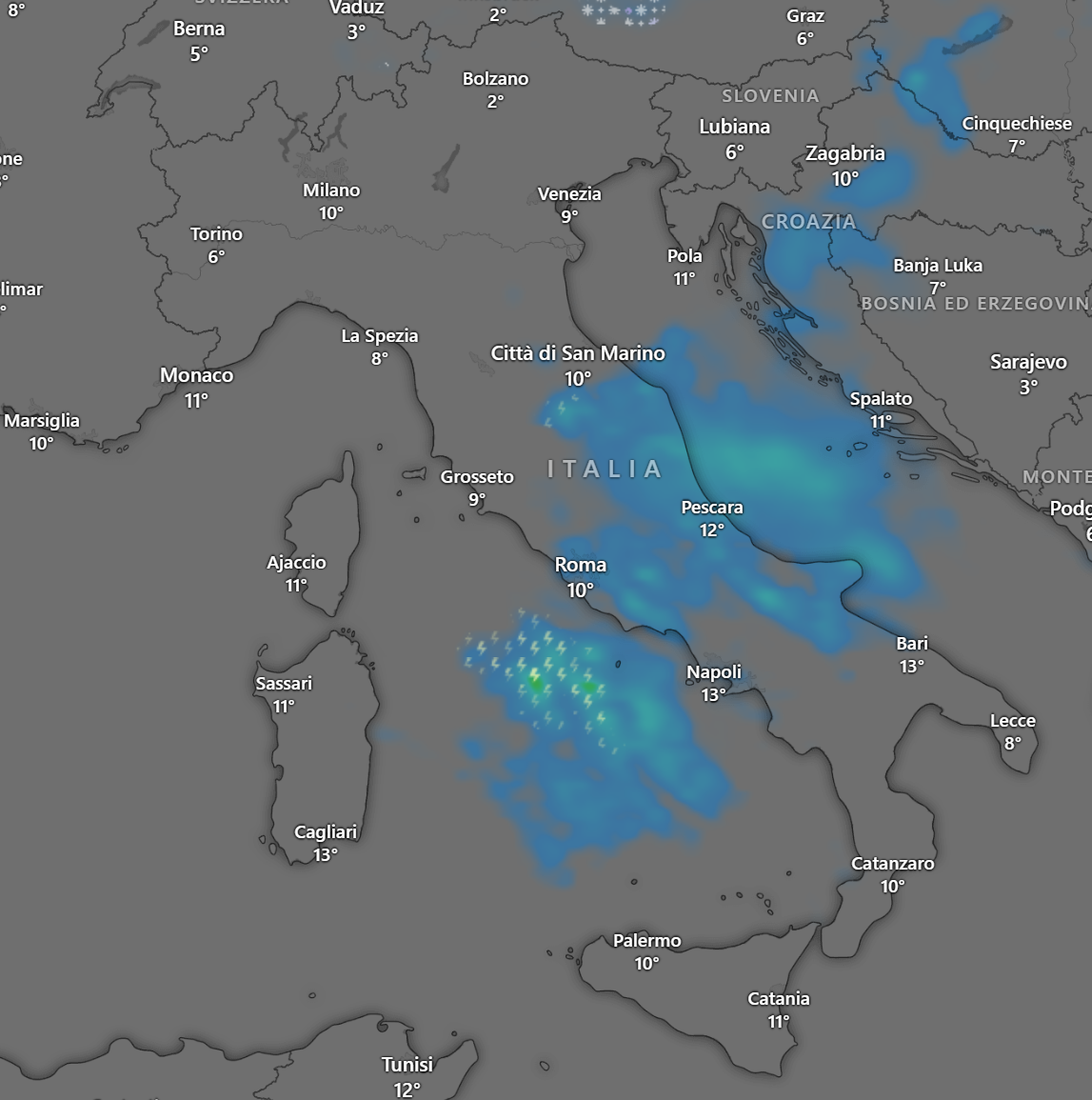Click the Pescara city label
The height and width of the screenshot is (1100, 1092).
(711, 508)
